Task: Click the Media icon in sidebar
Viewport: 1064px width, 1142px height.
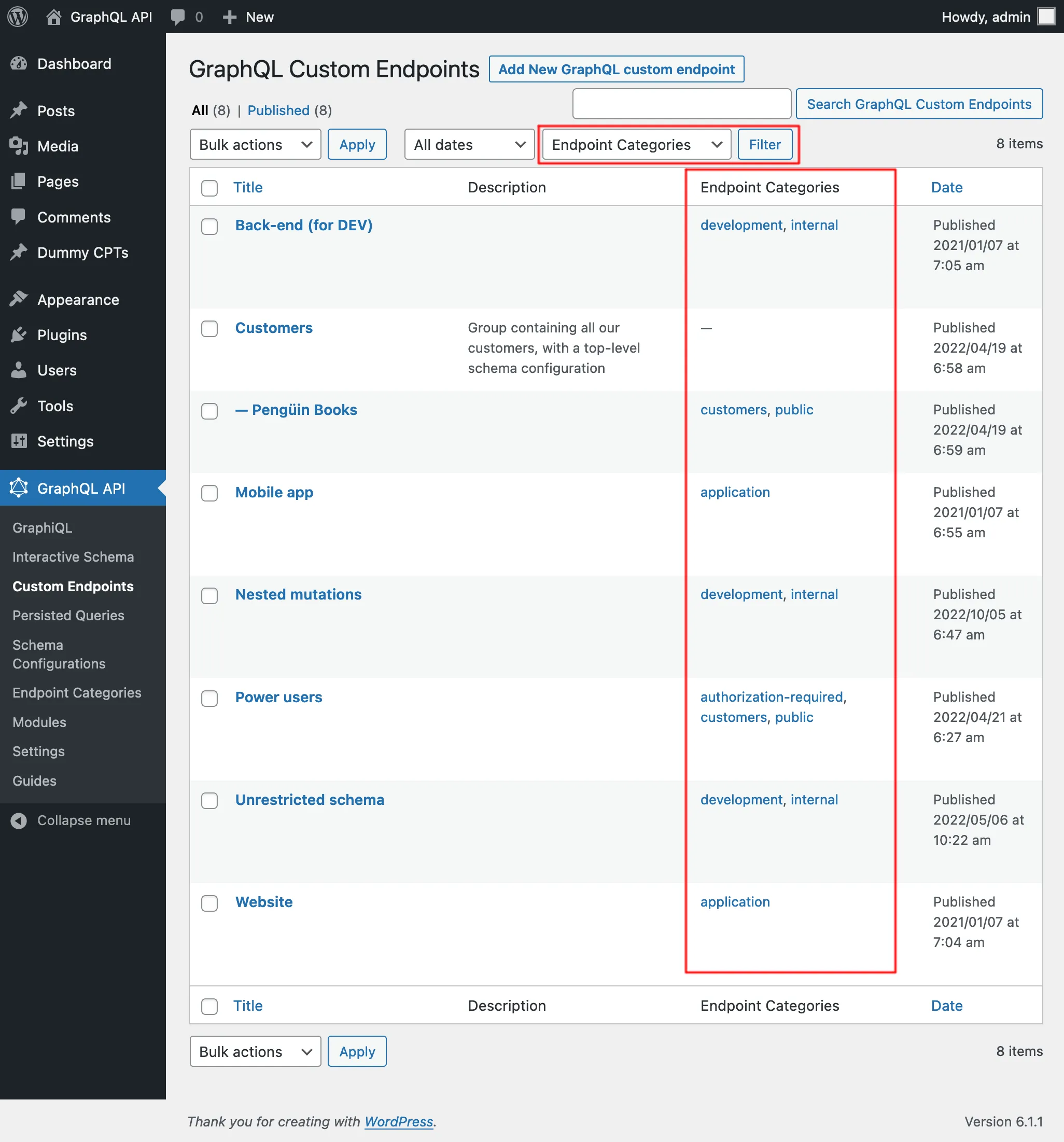Action: 19,146
